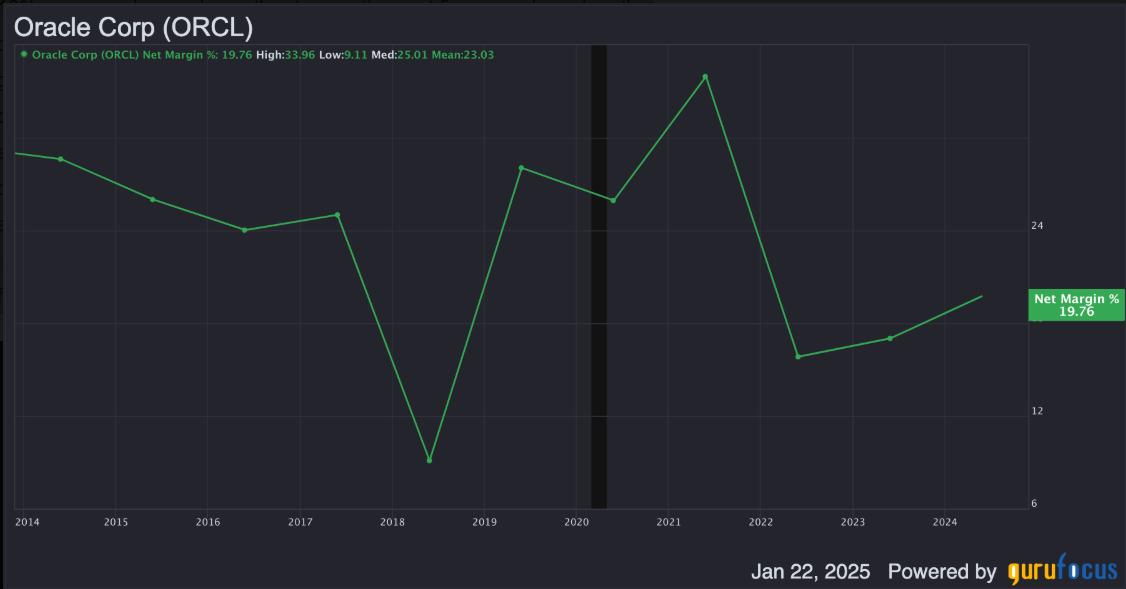Click the data point between 2016 and 2017
The width and height of the screenshot is (1126, 589).
245,230
